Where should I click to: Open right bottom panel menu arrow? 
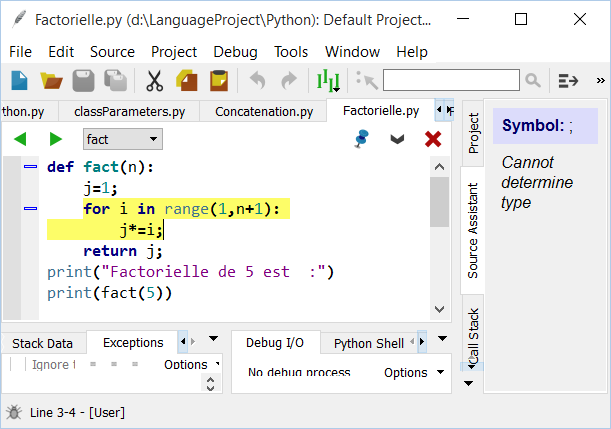442,338
